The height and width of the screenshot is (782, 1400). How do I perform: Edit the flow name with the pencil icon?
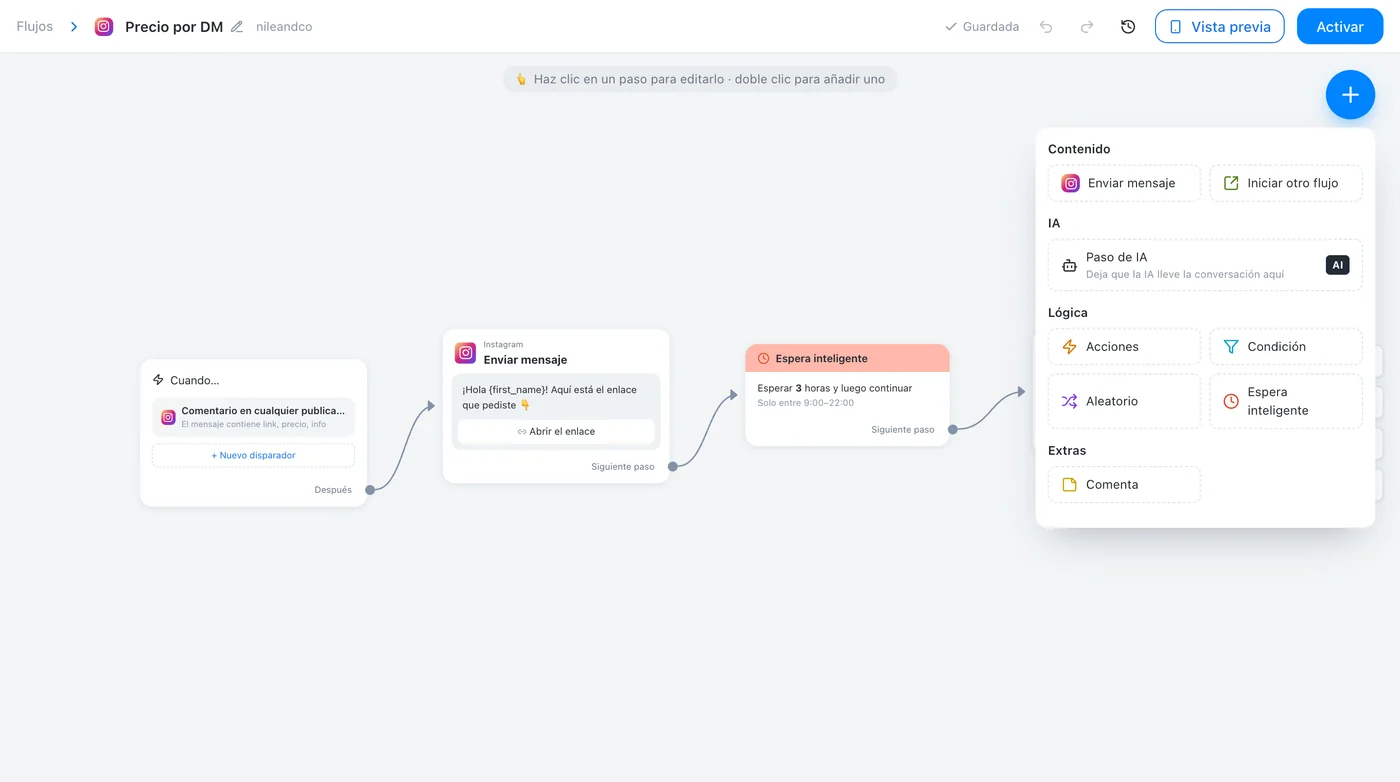237,27
